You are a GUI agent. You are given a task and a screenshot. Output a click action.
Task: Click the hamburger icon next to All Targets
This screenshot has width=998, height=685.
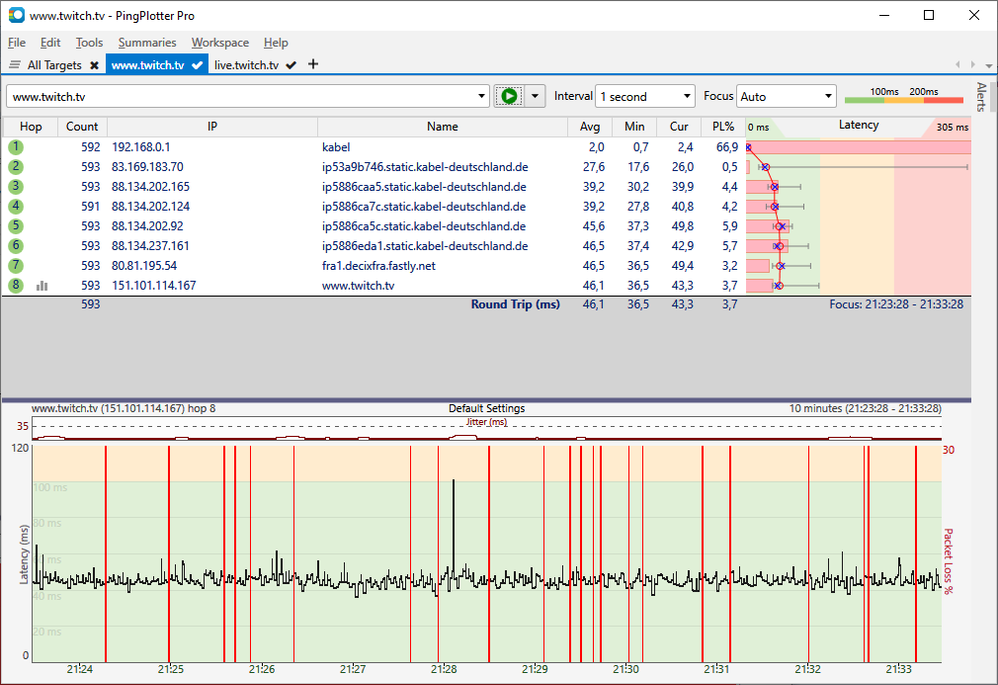pyautogui.click(x=15, y=65)
